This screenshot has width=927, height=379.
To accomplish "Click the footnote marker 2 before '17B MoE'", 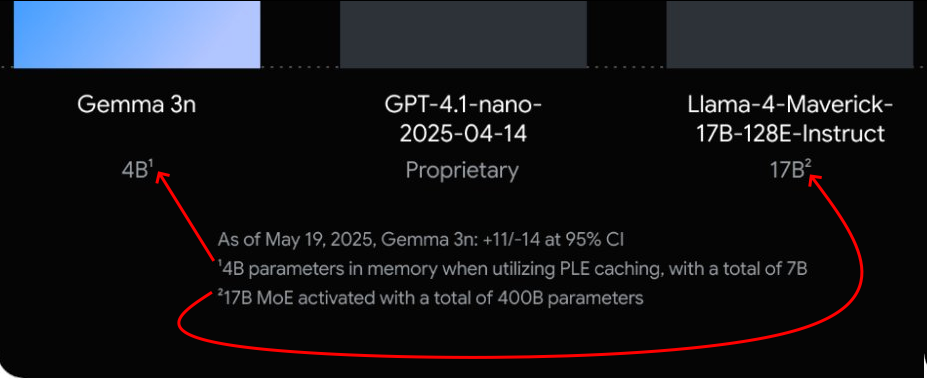I will [x=220, y=293].
